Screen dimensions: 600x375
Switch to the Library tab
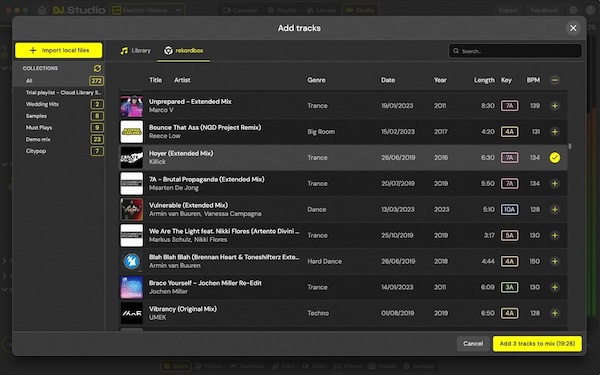pos(135,51)
